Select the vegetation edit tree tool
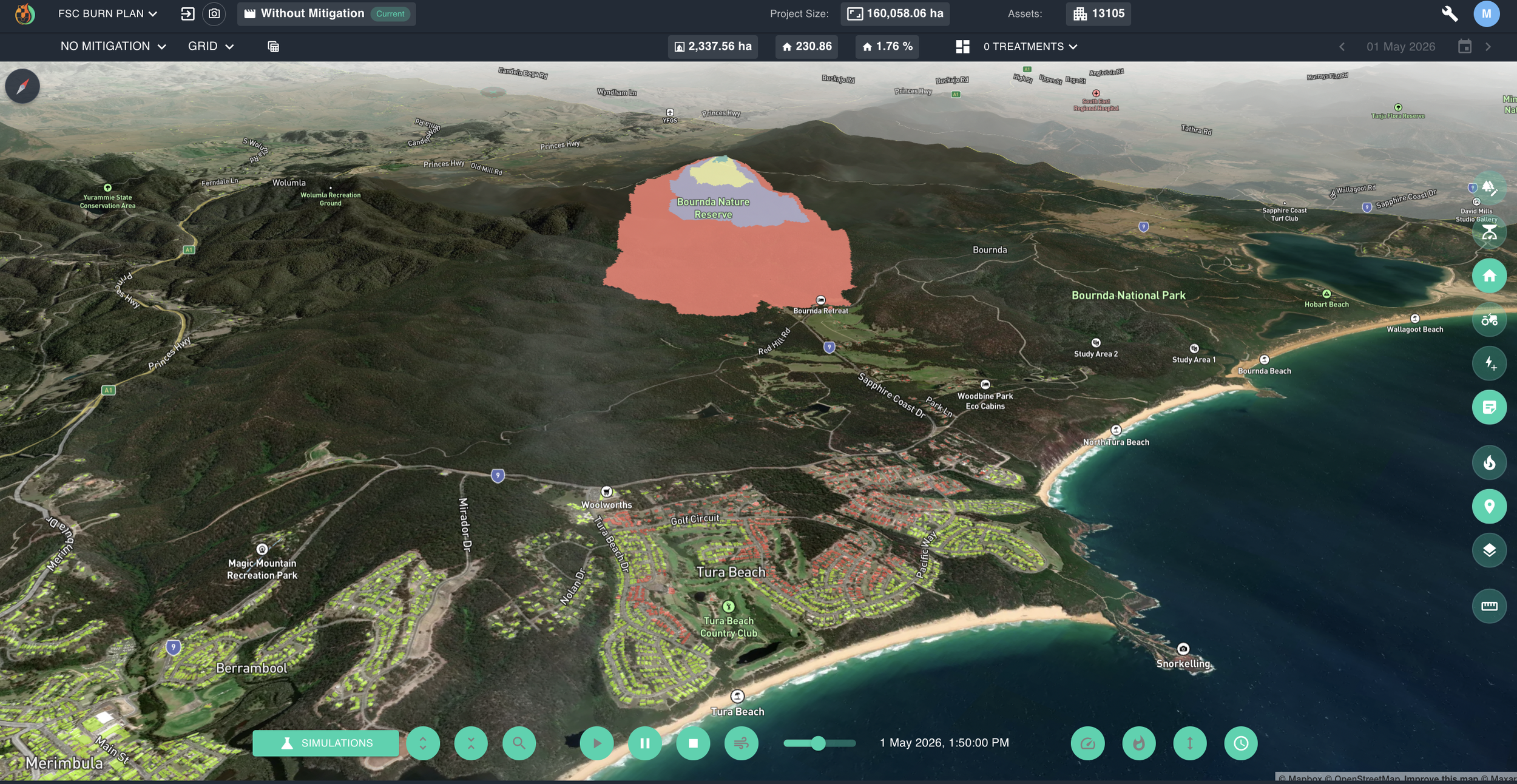 coord(1489,188)
